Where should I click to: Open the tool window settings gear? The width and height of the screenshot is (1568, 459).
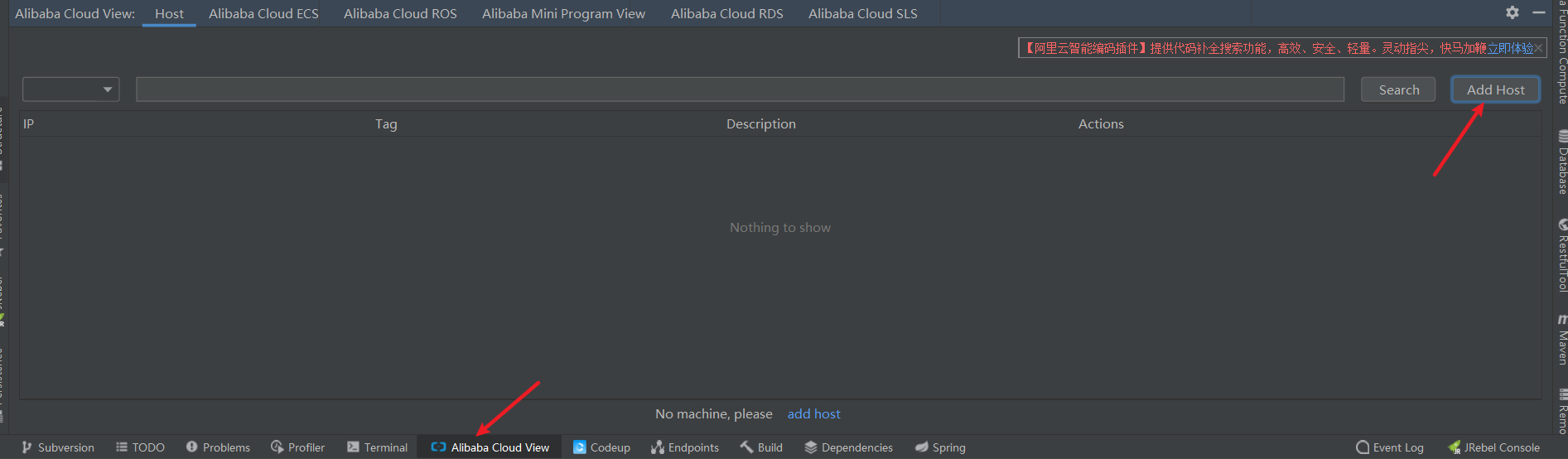[x=1513, y=12]
